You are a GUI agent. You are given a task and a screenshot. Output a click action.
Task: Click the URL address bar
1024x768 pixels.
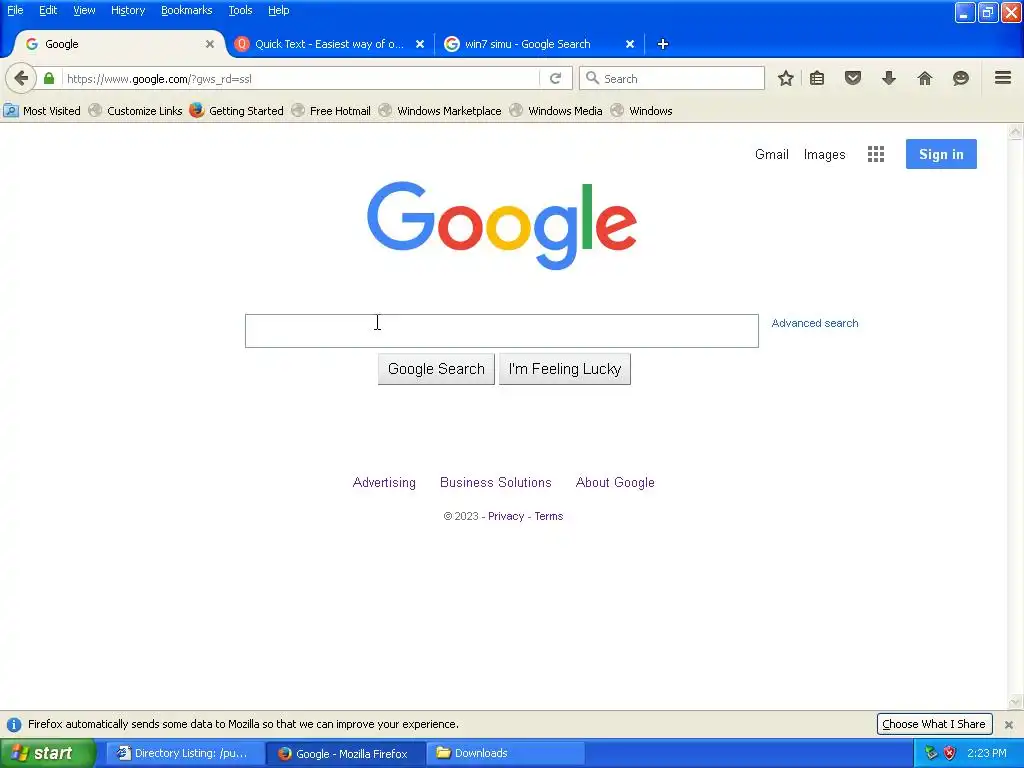(301, 78)
